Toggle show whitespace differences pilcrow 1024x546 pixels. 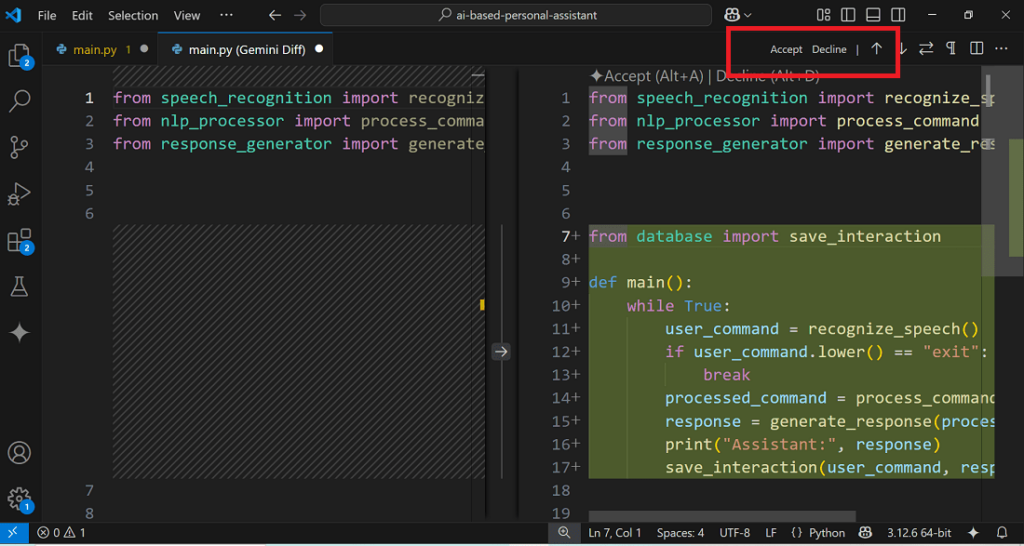pos(951,49)
